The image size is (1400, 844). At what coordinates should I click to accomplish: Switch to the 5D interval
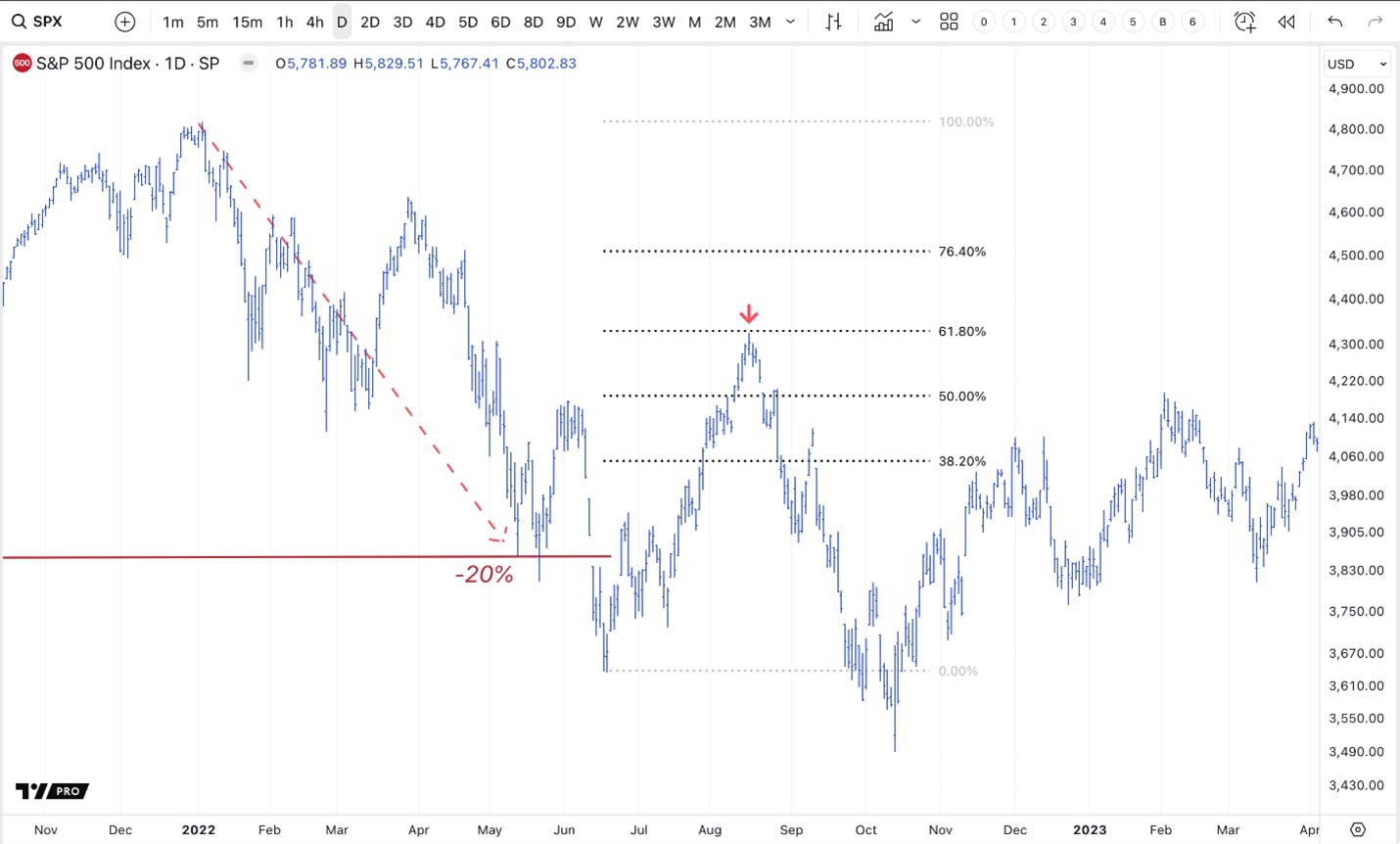468,22
